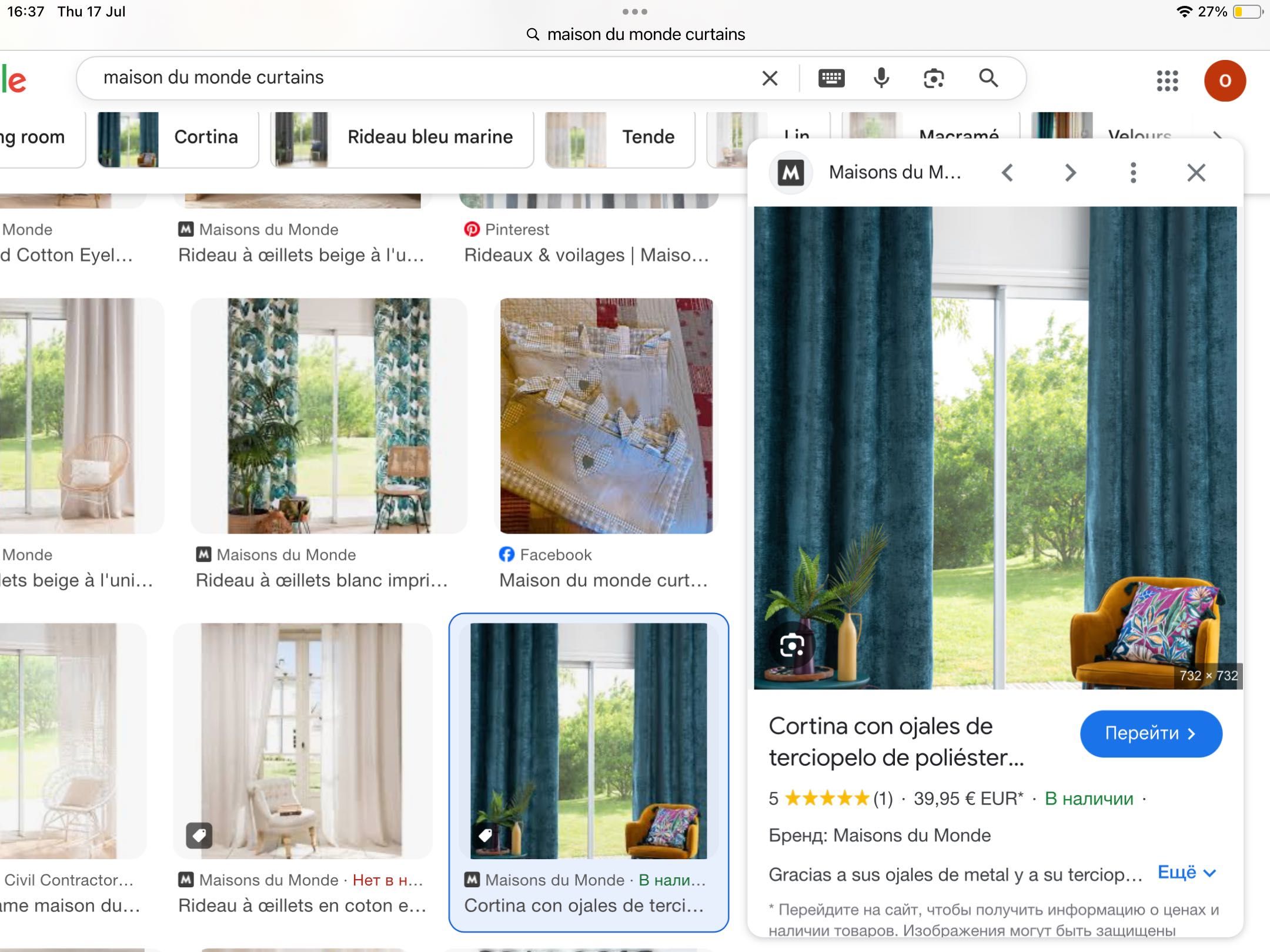The height and width of the screenshot is (952, 1270).
Task: Open the tropical leaf print curtain thumbnail
Action: tap(329, 416)
